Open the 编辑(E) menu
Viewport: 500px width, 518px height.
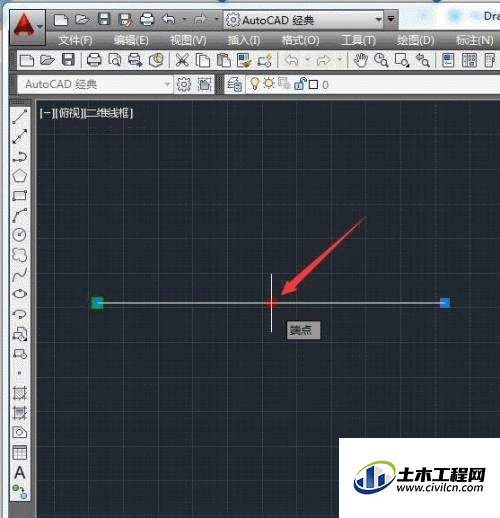[131, 41]
